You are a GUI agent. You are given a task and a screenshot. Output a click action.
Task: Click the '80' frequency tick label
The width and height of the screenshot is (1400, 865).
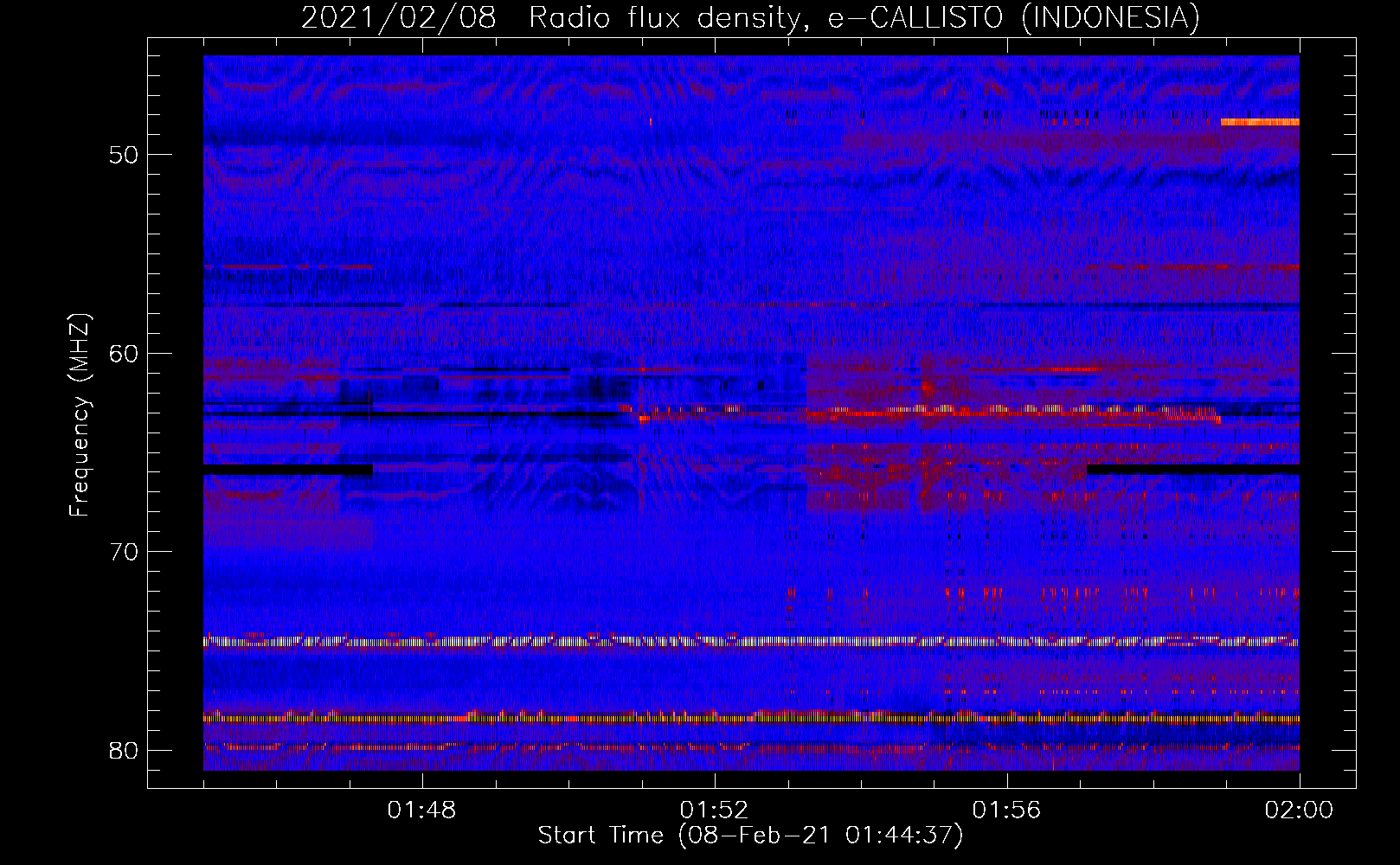[x=124, y=750]
